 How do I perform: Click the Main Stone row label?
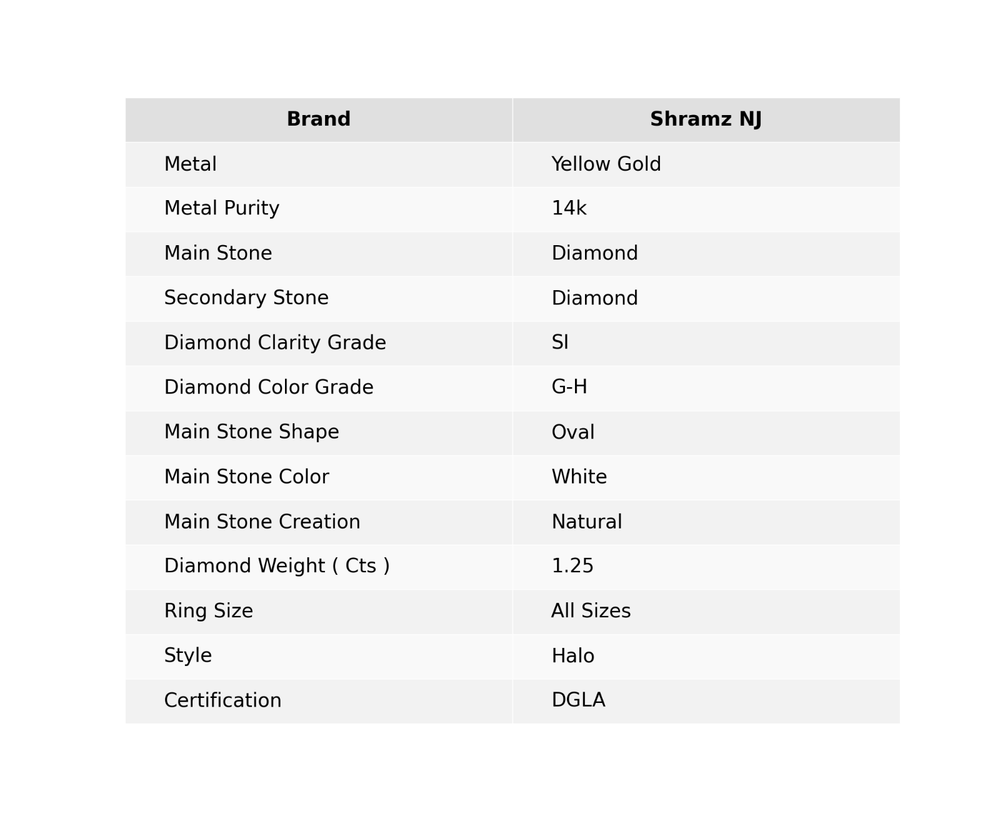(x=218, y=254)
